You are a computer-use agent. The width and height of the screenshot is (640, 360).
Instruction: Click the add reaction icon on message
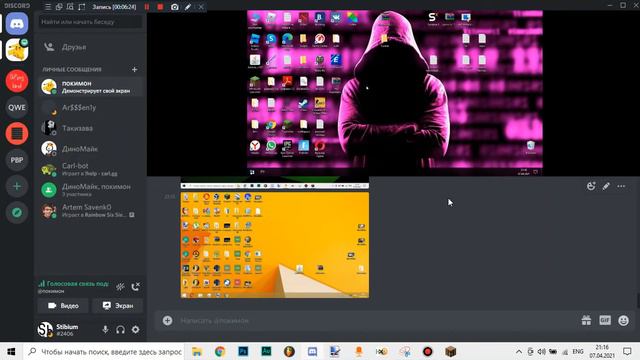(x=591, y=186)
